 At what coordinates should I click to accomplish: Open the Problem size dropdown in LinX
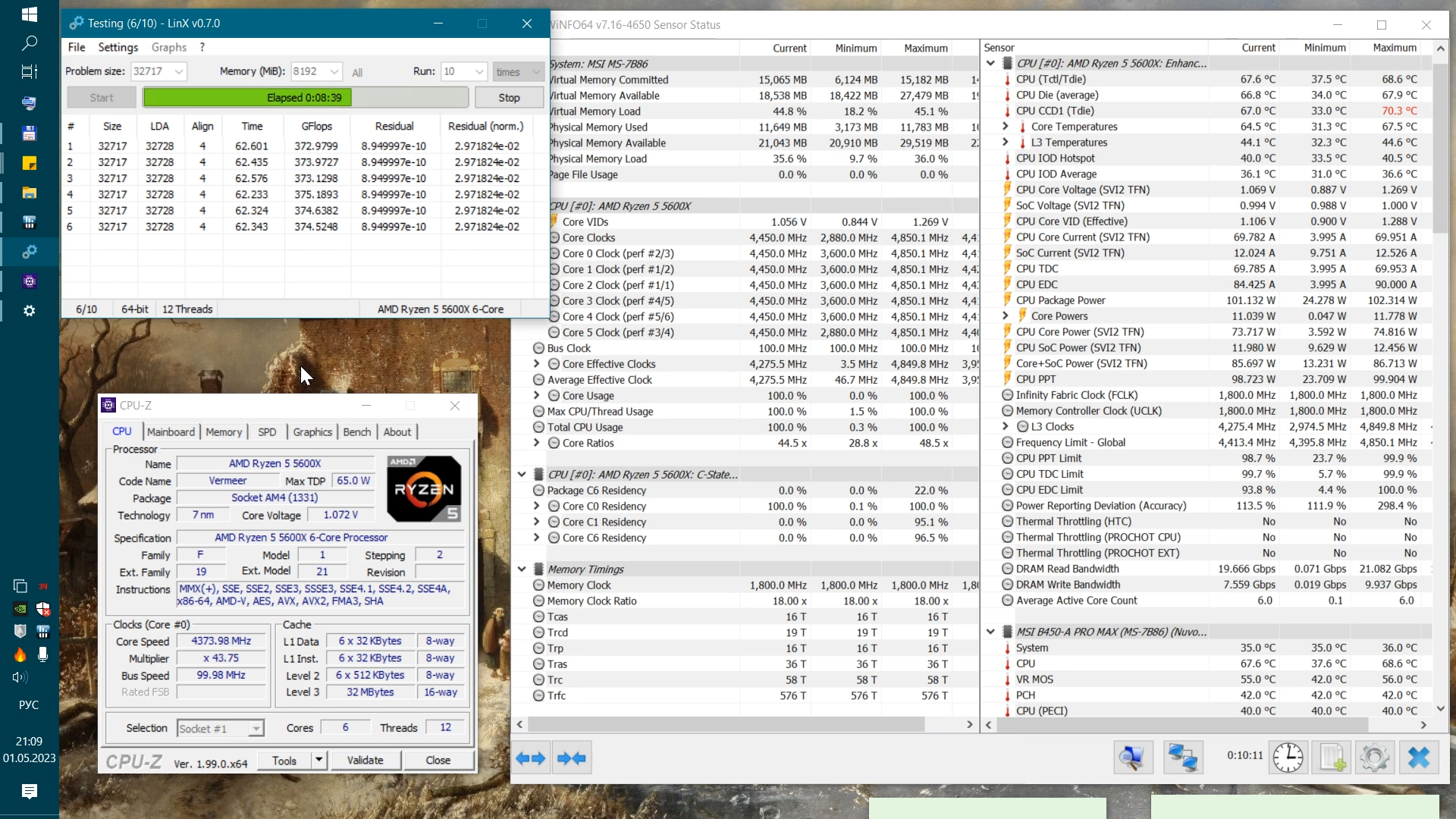[x=179, y=71]
